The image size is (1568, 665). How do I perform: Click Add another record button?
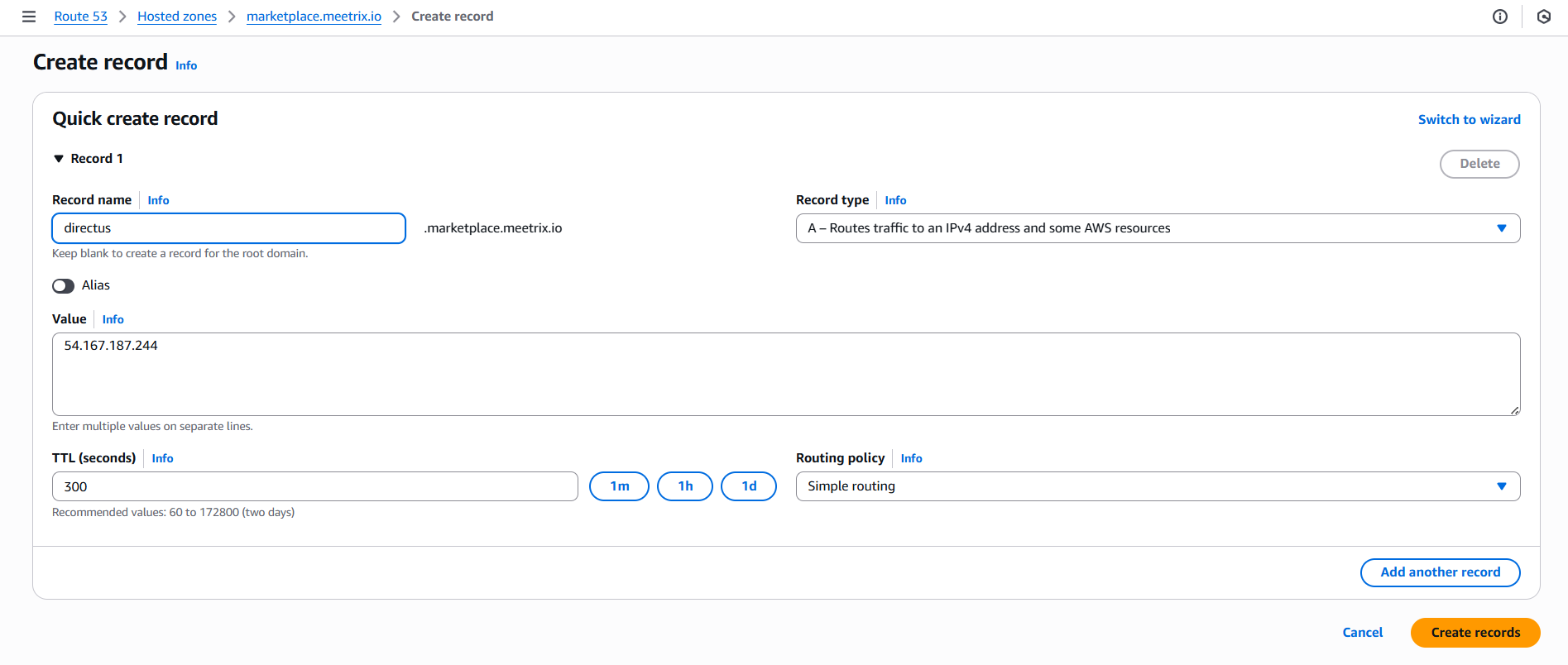[x=1440, y=572]
